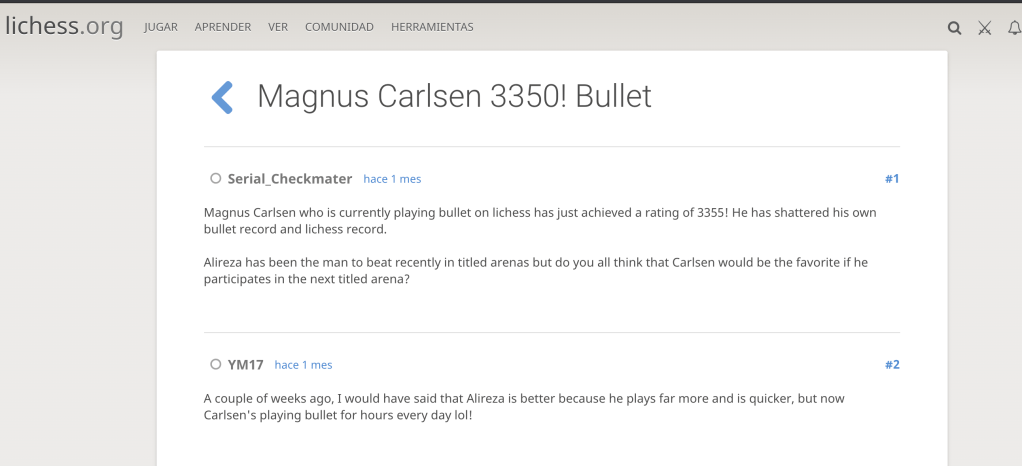The width and height of the screenshot is (1022, 466).
Task: Click "hace 1 mes" on Serial_Checkmater's post
Action: 392,179
